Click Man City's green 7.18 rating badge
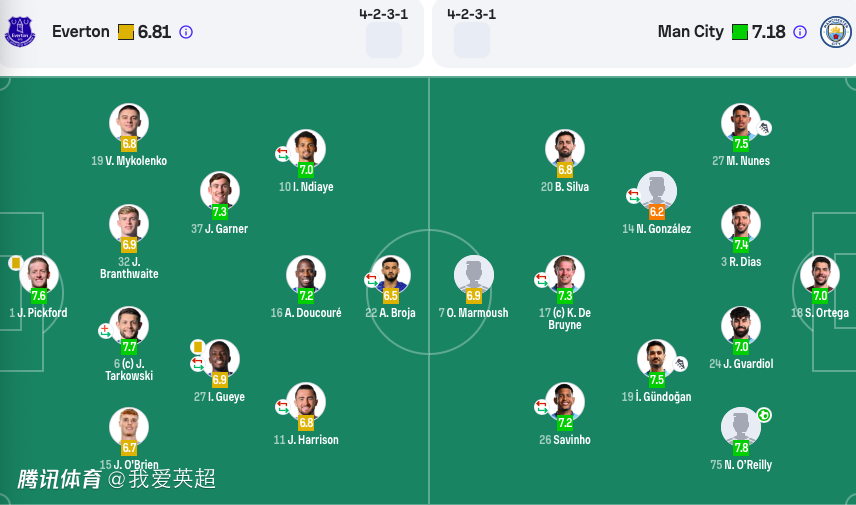This screenshot has width=856, height=505. point(740,32)
